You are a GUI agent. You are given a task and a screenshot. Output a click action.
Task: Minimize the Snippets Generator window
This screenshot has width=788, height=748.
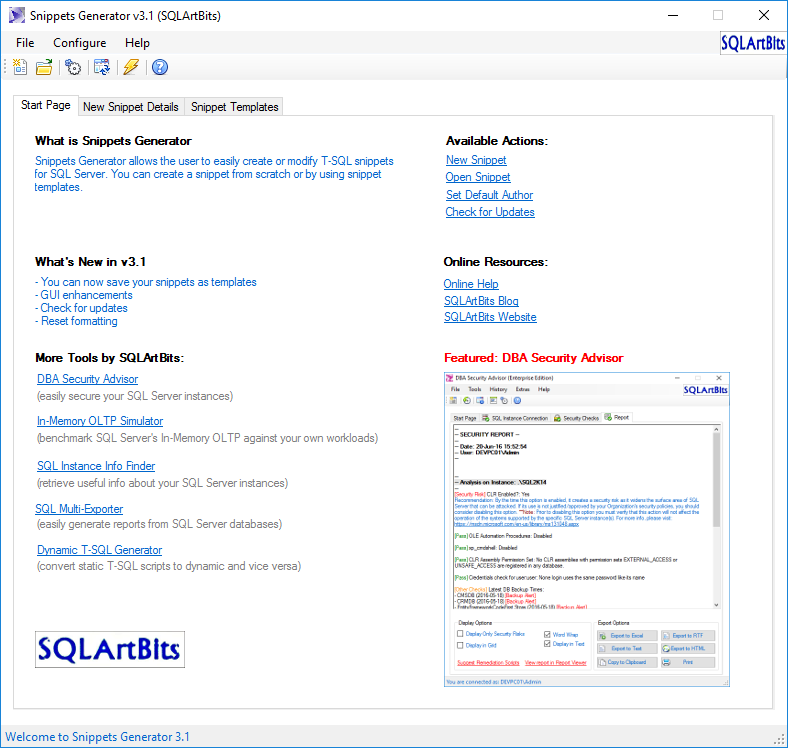[673, 16]
